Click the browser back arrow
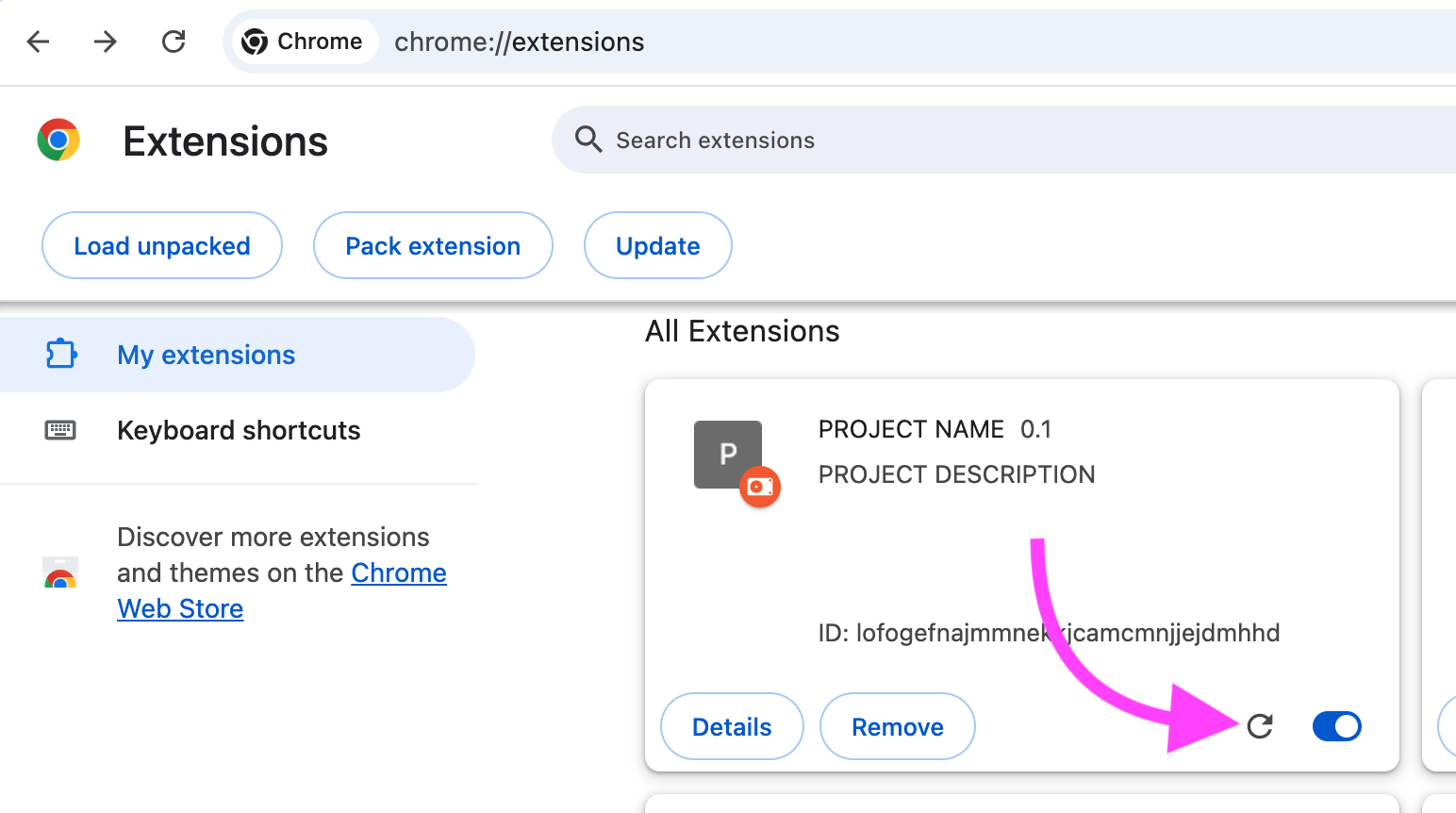 [x=38, y=41]
